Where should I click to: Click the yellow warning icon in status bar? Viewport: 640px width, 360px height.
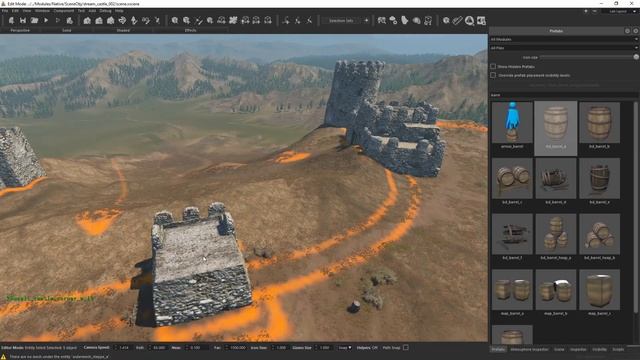click(4, 357)
